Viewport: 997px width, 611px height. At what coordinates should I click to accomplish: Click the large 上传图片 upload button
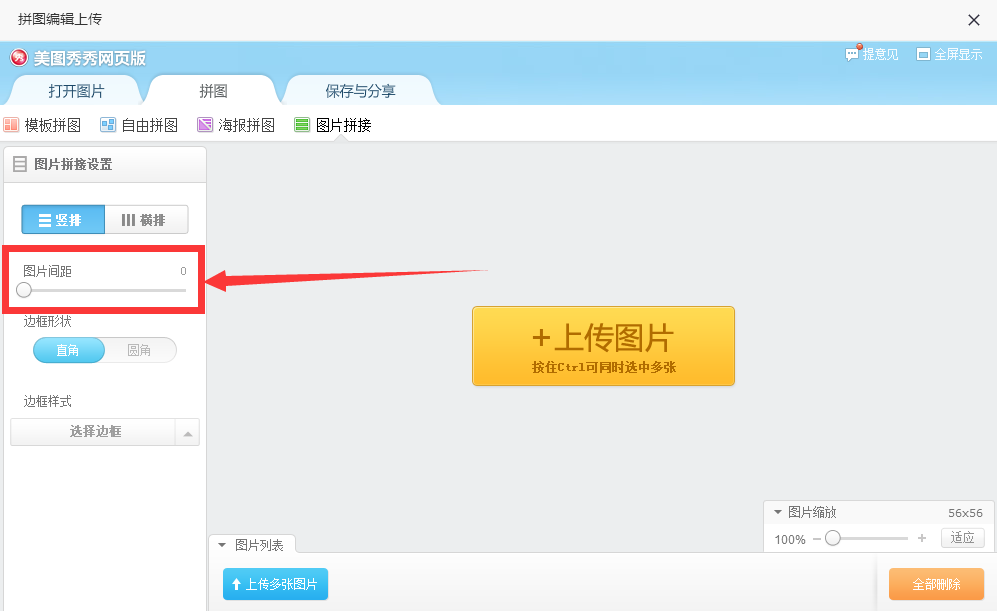[603, 346]
